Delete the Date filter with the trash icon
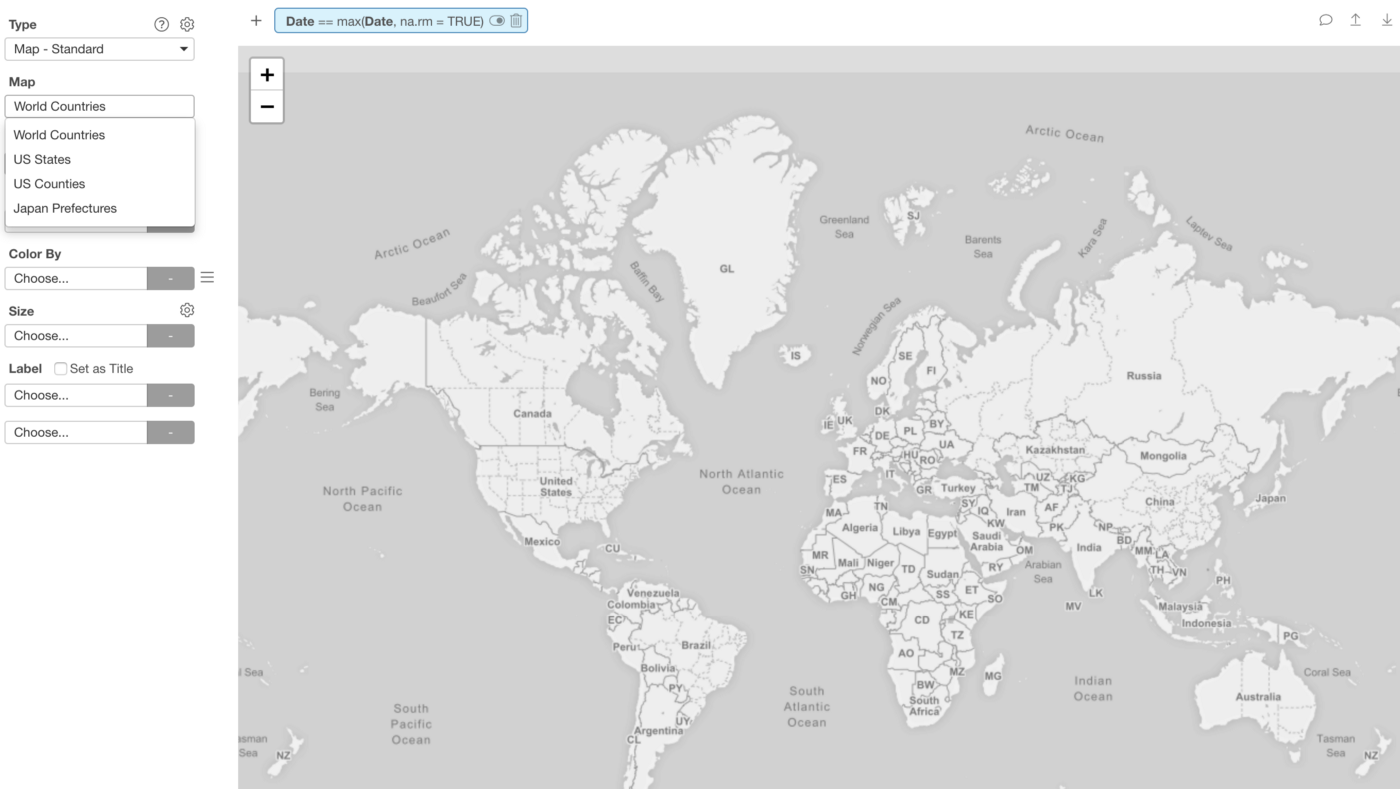1400x789 pixels. (x=516, y=21)
